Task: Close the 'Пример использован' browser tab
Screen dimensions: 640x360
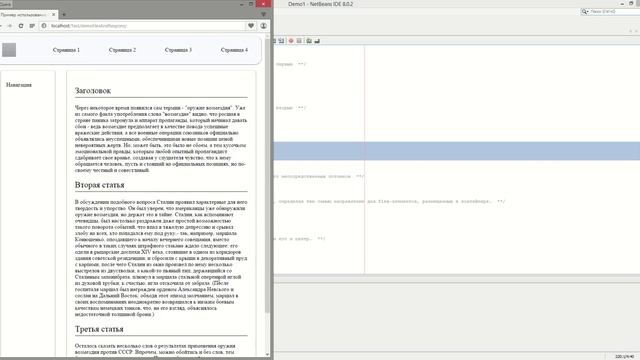Action: click(53, 15)
